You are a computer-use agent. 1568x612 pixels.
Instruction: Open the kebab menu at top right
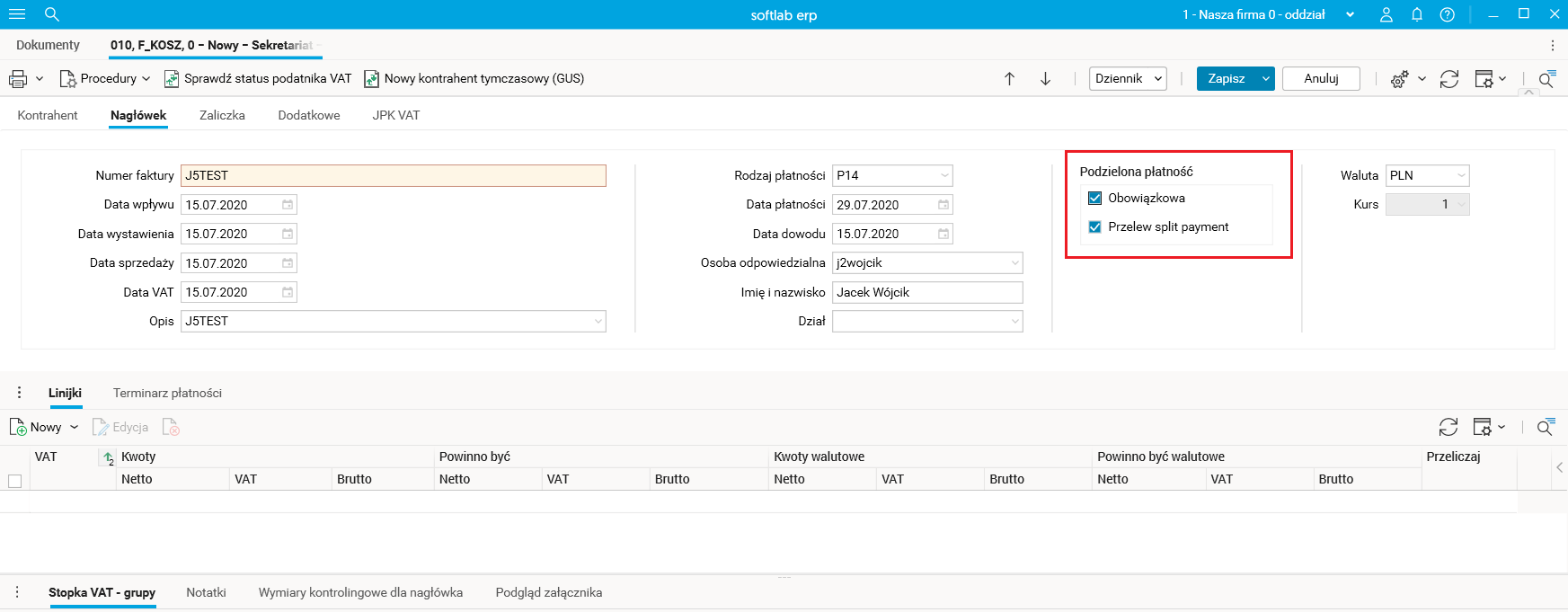1553,45
